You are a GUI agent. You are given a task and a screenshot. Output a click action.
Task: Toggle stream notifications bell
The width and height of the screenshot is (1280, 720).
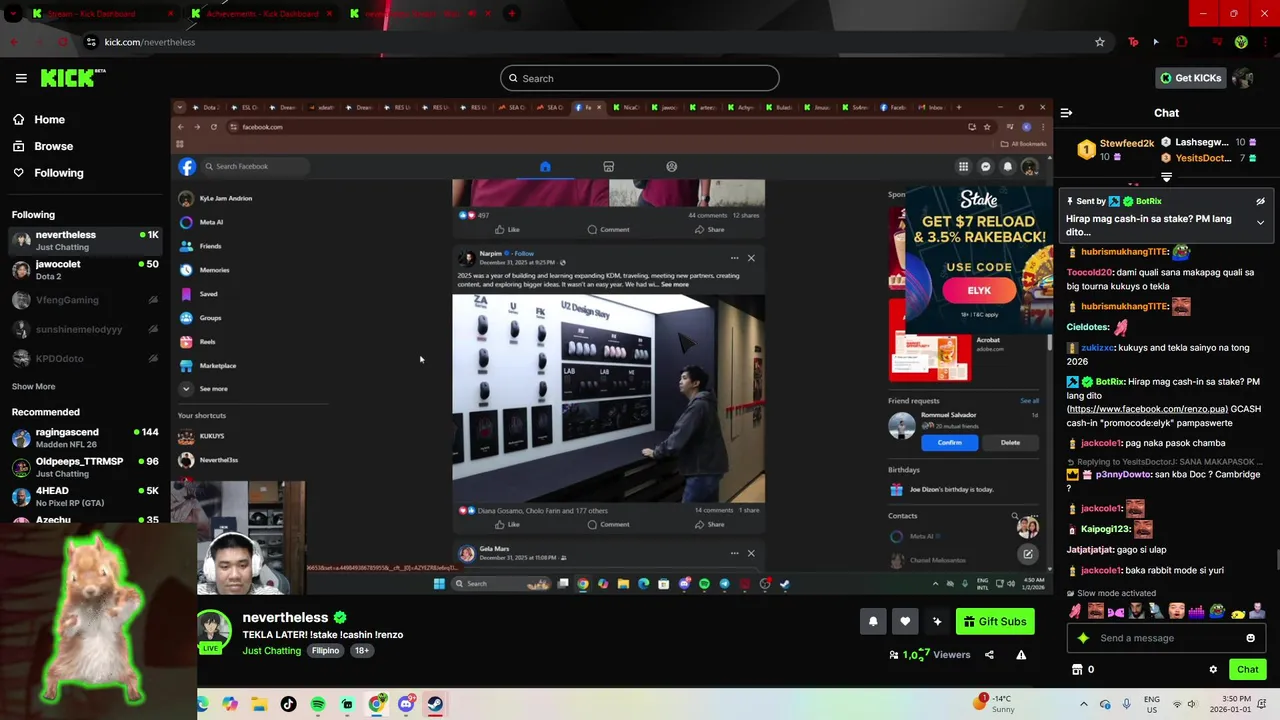[873, 621]
